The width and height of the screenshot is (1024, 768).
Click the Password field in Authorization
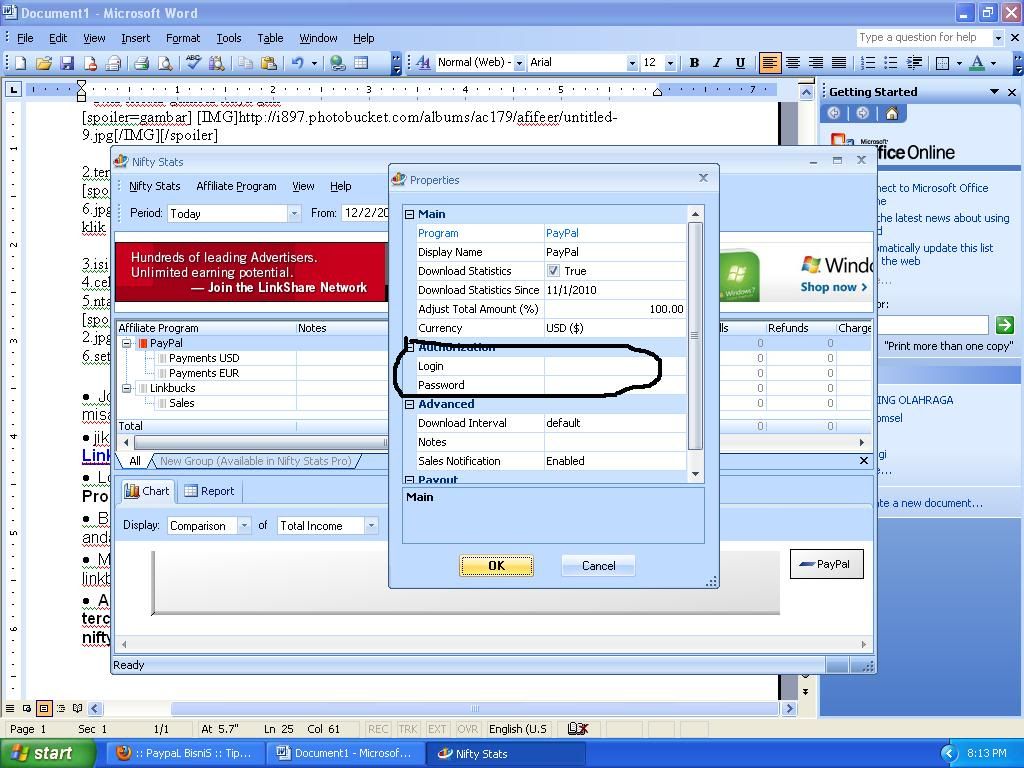(615, 385)
